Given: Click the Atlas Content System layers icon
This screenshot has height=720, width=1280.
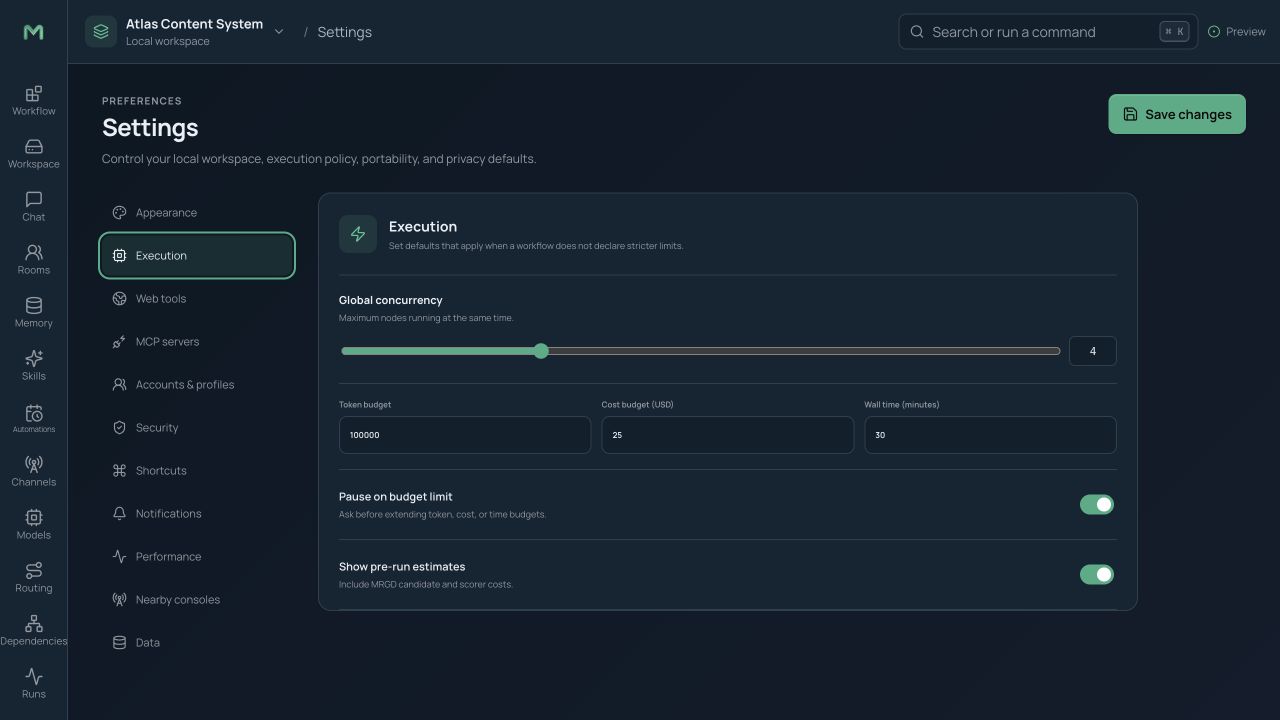Looking at the screenshot, I should click(x=101, y=32).
